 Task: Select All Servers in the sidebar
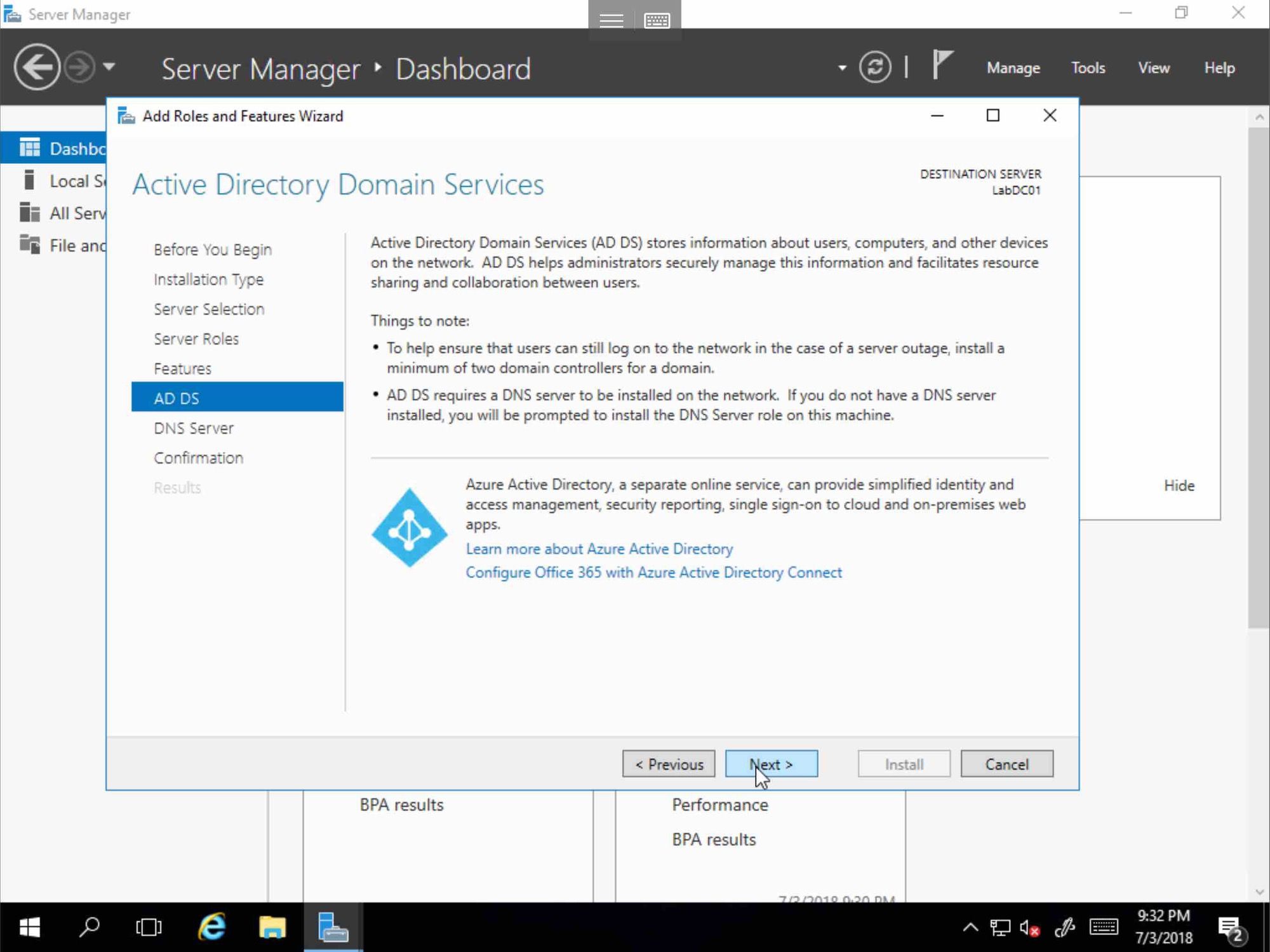point(54,213)
